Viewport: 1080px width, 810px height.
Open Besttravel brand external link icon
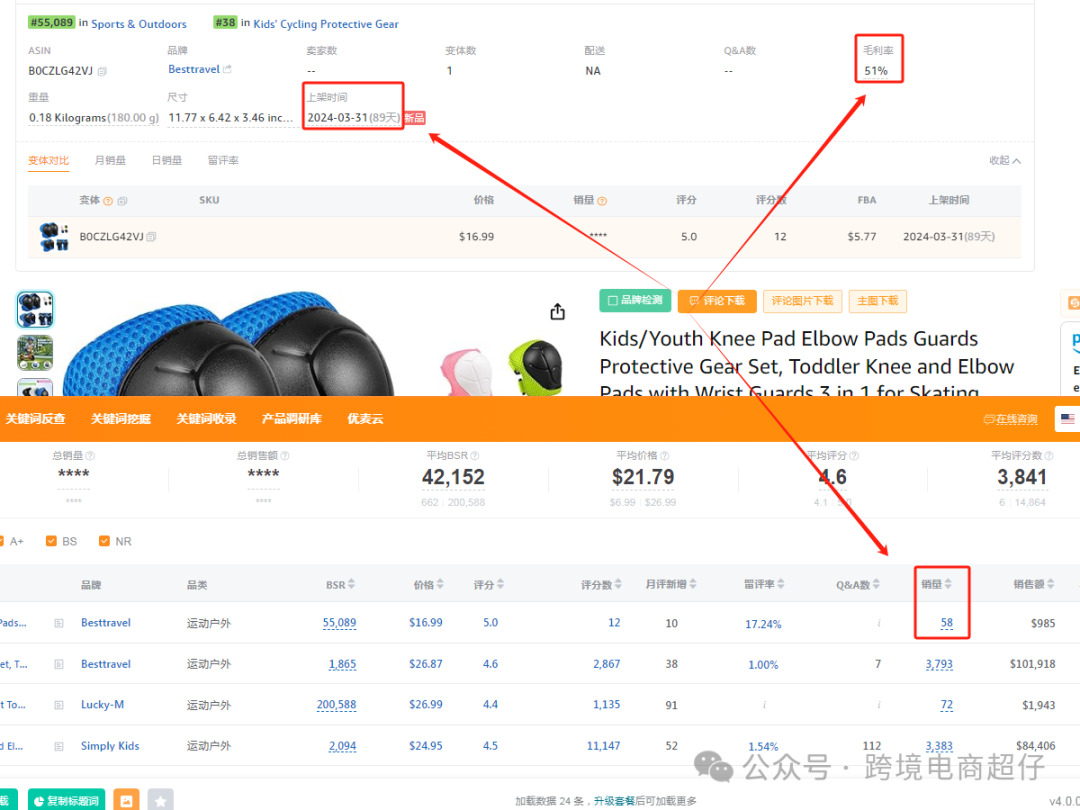(x=227, y=70)
